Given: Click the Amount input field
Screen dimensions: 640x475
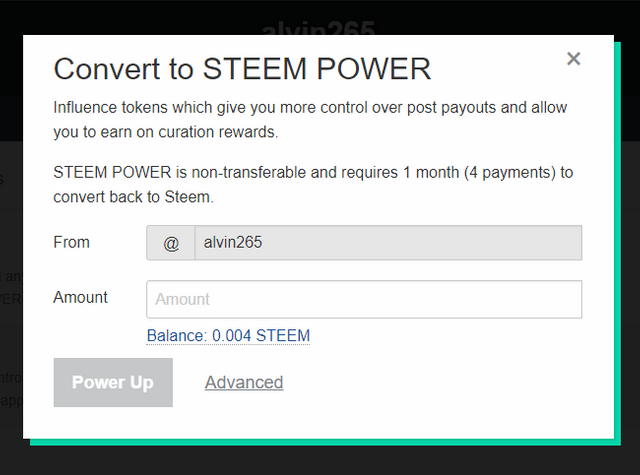Looking at the screenshot, I should (364, 299).
